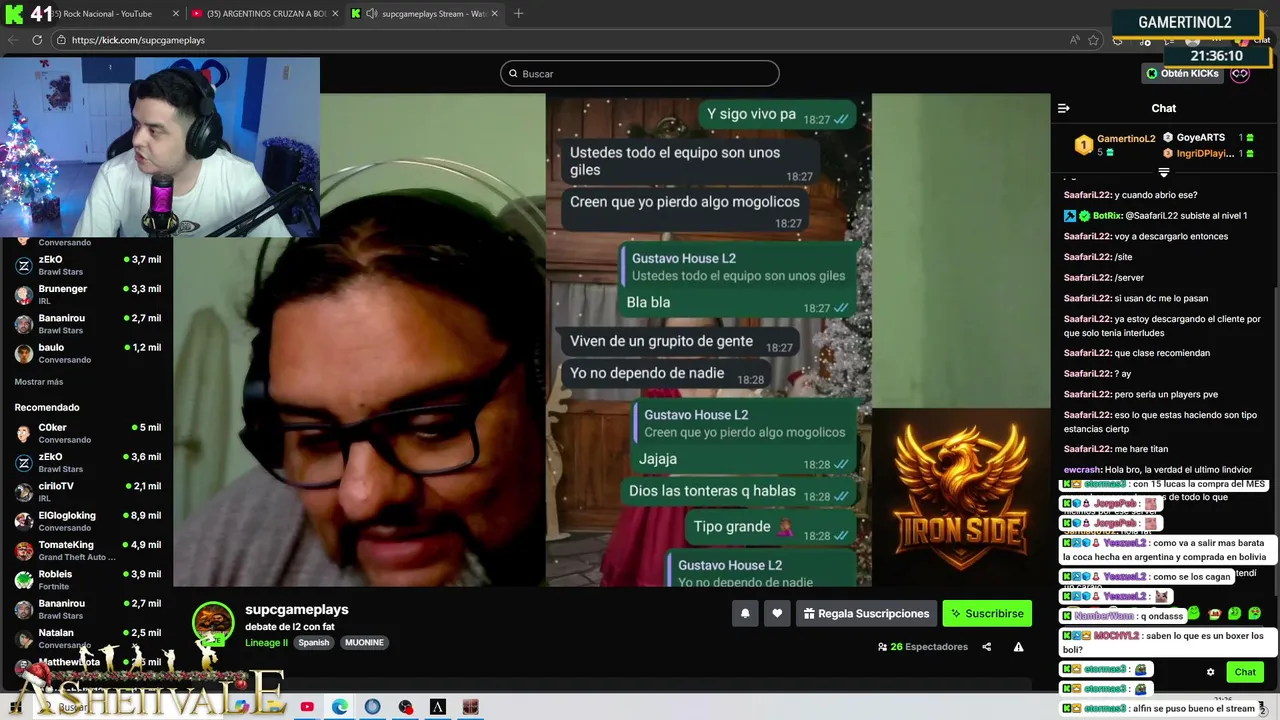Viewport: 1280px width, 720px height.
Task: Click the Kick logo at top left
Action: point(13,13)
